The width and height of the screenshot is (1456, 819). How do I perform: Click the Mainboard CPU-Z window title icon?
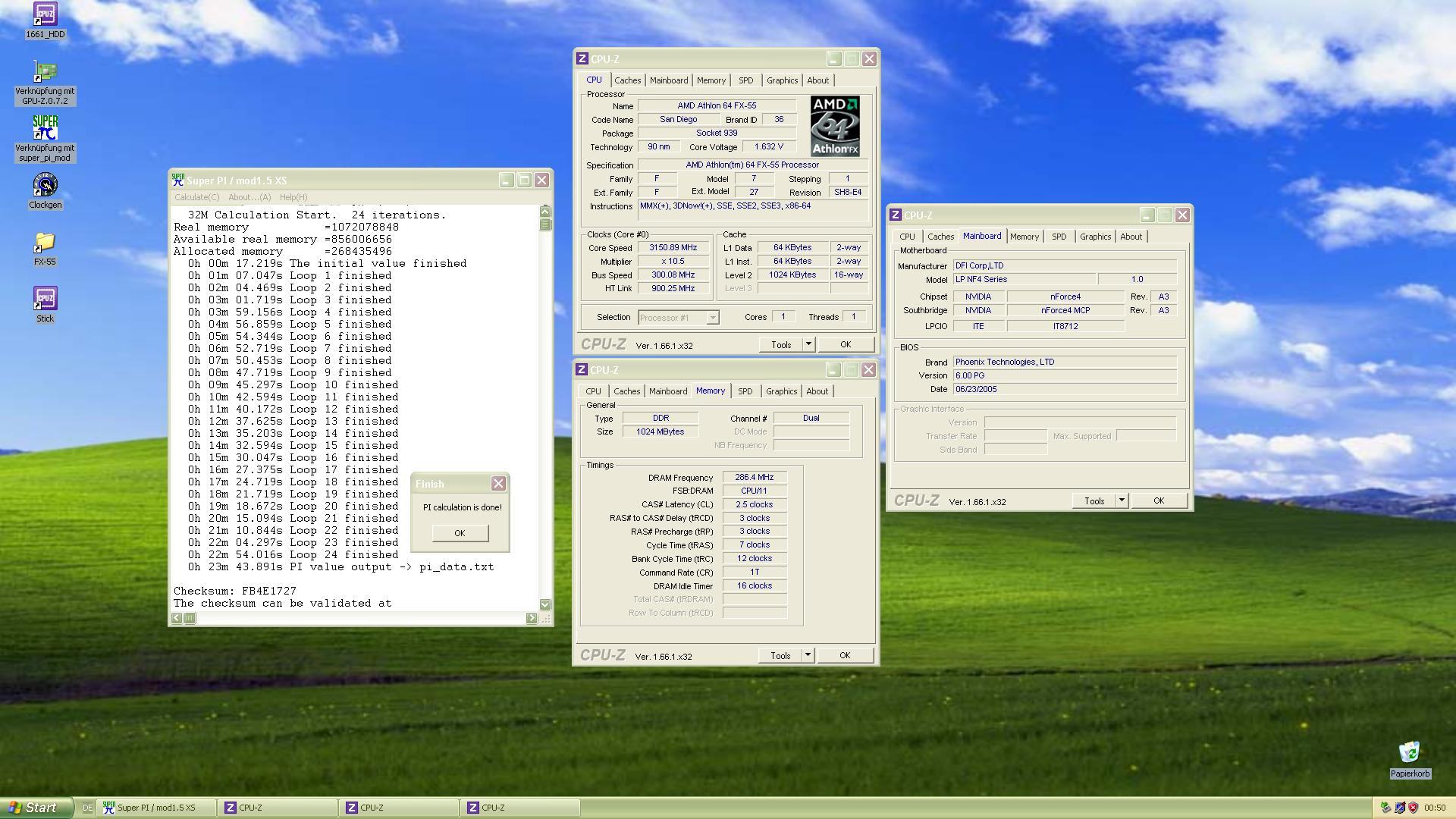[896, 215]
